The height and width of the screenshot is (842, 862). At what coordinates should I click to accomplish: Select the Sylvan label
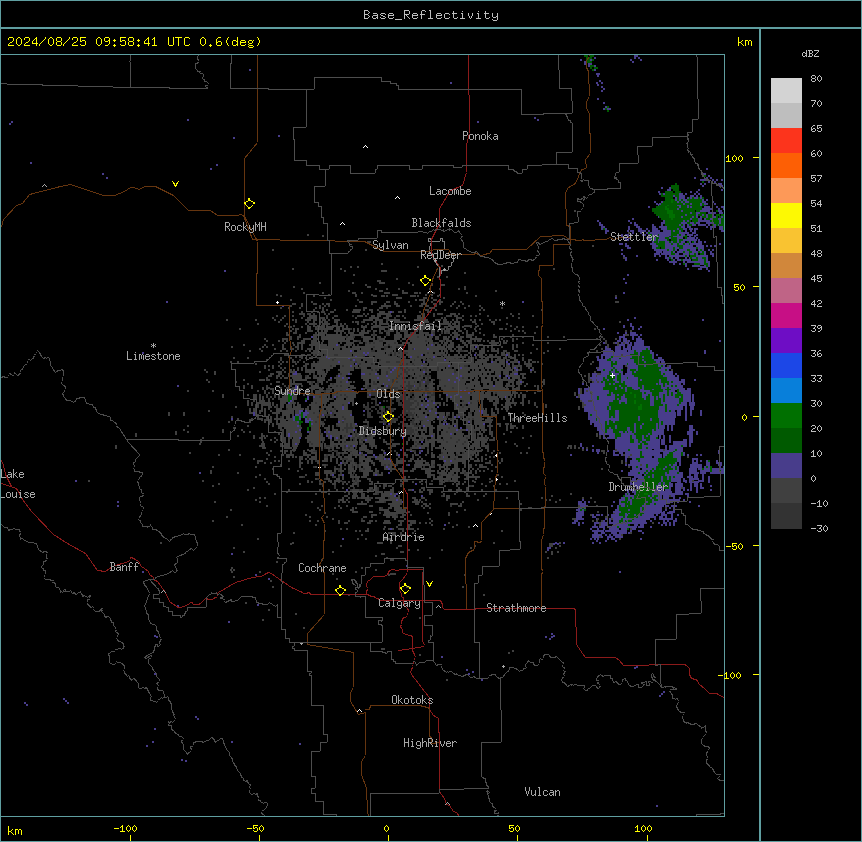tap(390, 245)
